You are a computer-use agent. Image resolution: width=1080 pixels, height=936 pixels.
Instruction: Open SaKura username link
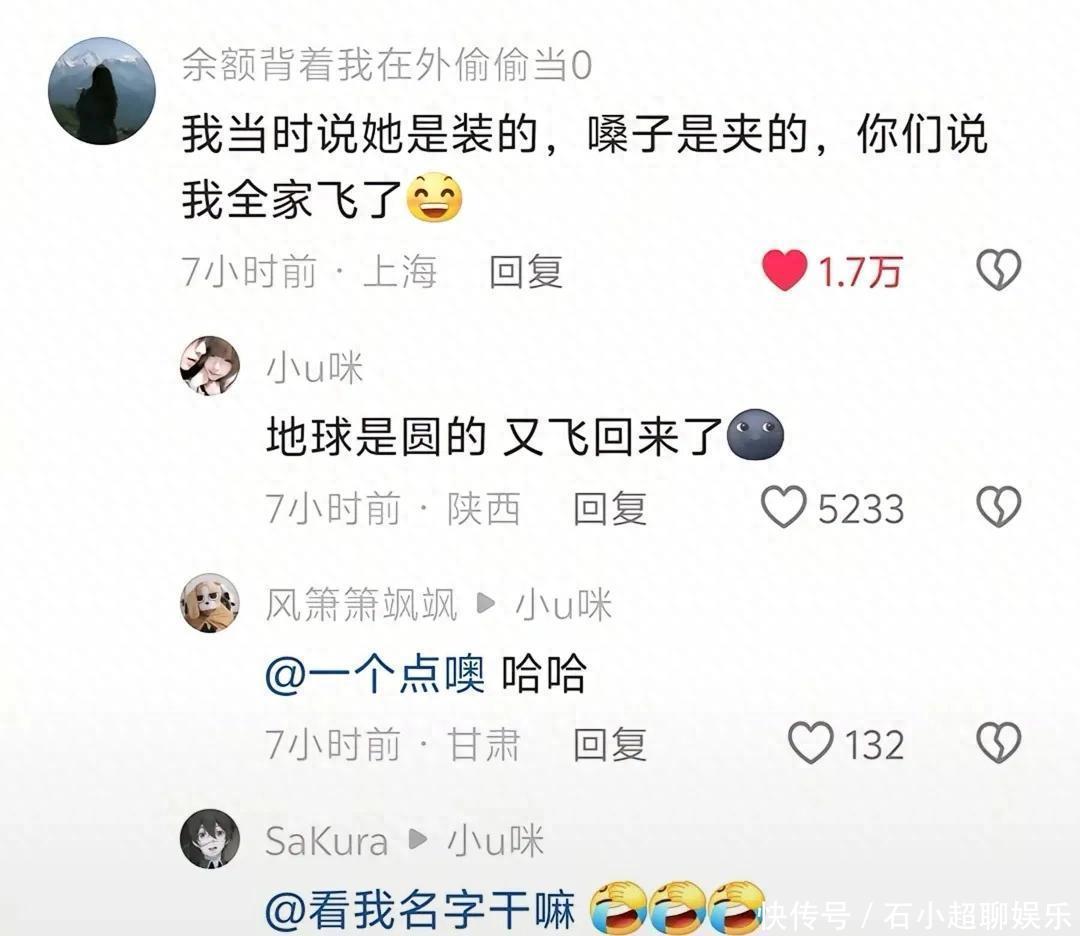click(327, 842)
